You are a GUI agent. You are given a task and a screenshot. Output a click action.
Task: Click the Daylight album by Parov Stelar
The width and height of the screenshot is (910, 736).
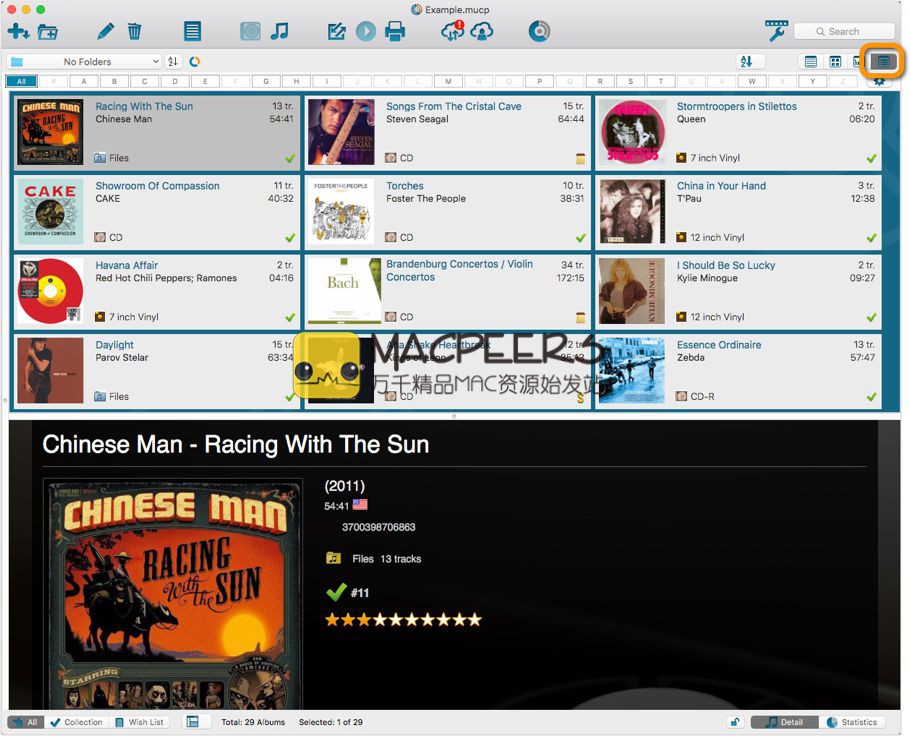157,371
